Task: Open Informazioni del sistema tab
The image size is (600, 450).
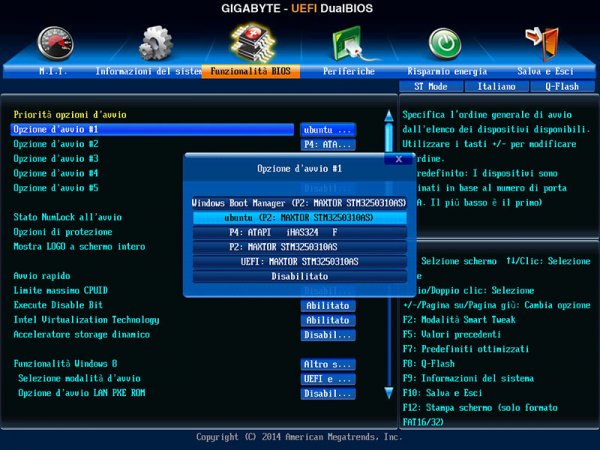Action: click(x=148, y=71)
